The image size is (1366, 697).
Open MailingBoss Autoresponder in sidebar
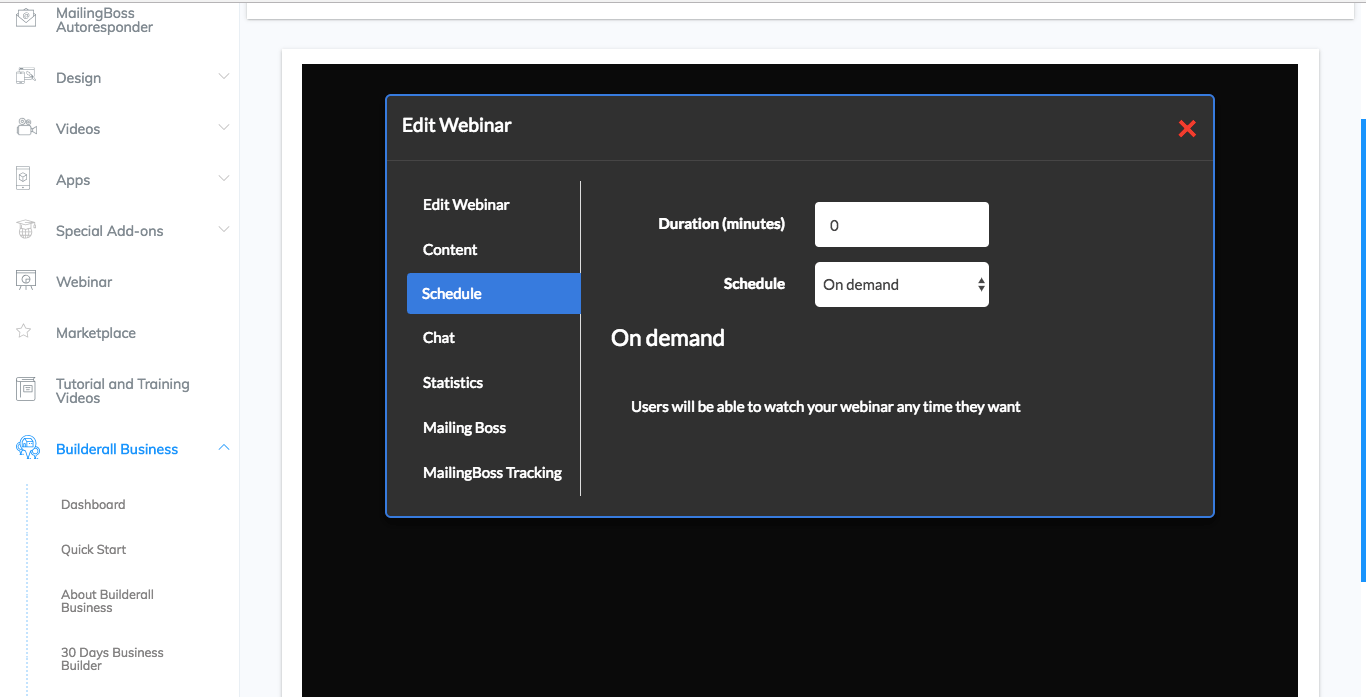pos(104,20)
